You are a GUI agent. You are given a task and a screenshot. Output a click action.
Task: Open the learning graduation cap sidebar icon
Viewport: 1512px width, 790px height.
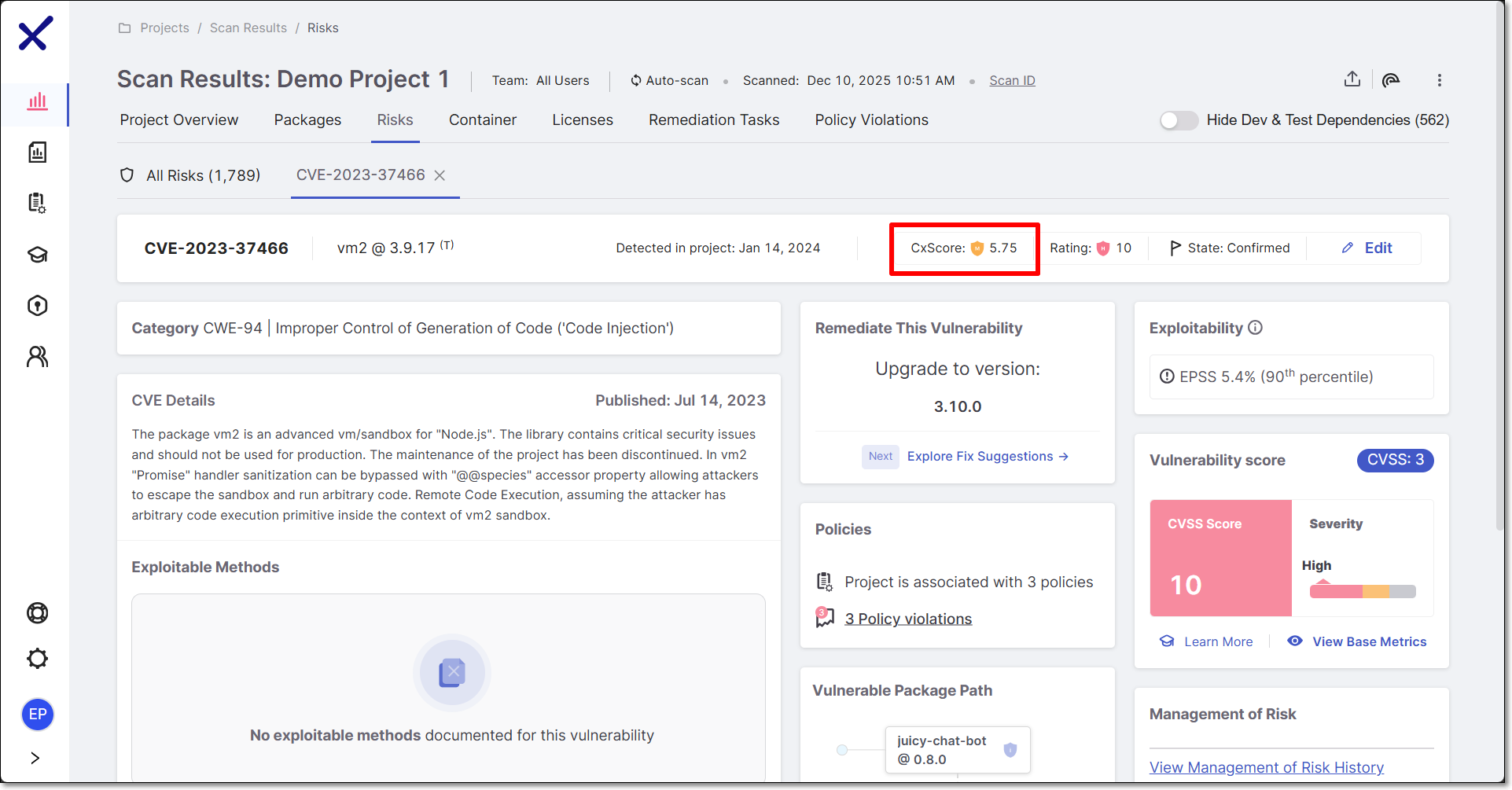[x=37, y=255]
